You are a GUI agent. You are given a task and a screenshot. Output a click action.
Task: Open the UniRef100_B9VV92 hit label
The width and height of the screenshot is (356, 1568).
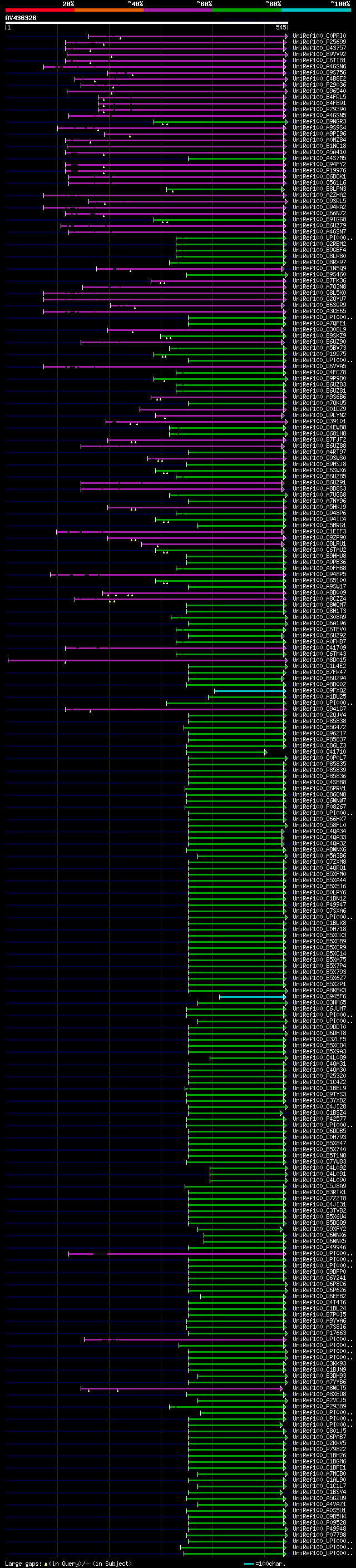point(319,54)
